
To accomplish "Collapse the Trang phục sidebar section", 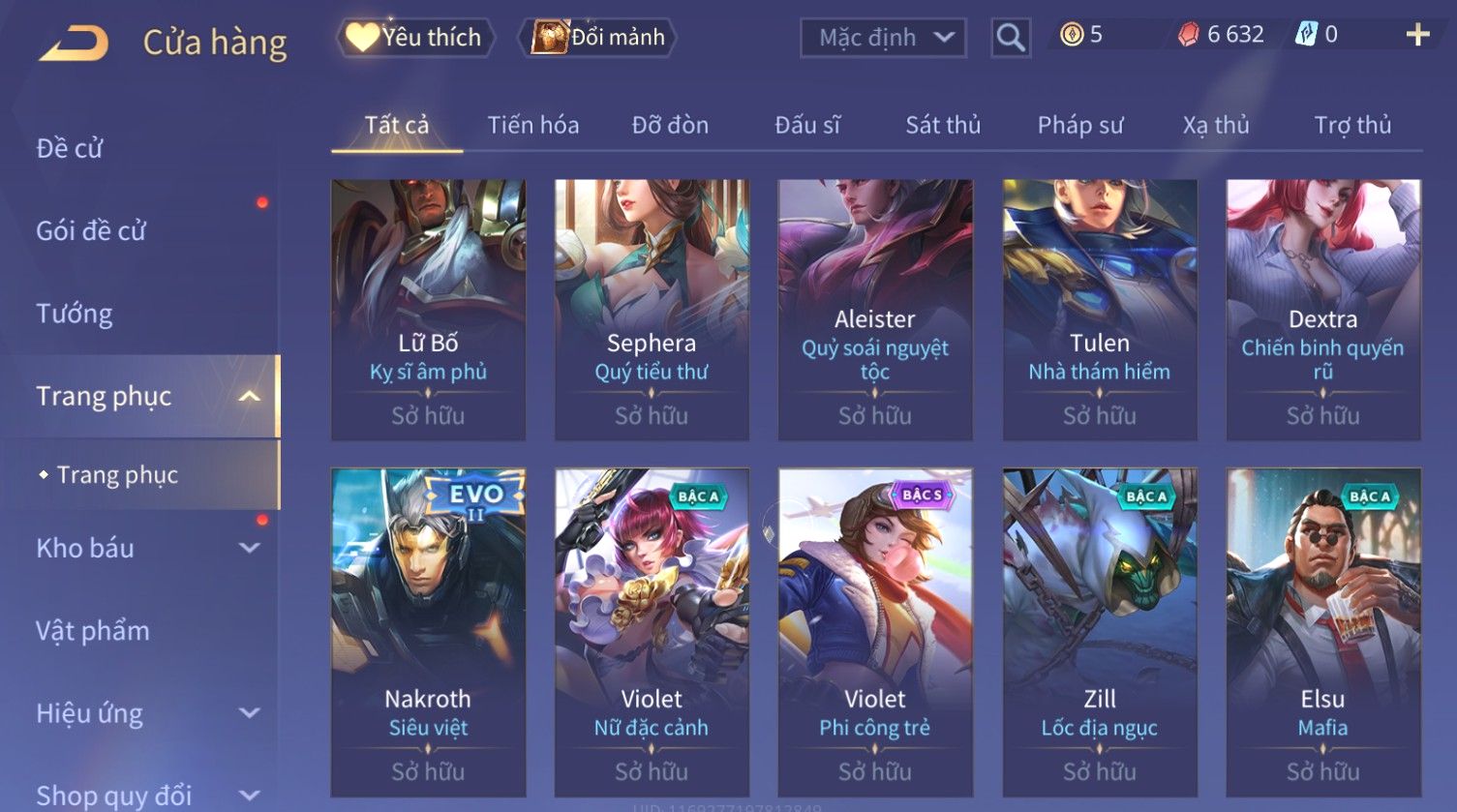I will (x=249, y=397).
